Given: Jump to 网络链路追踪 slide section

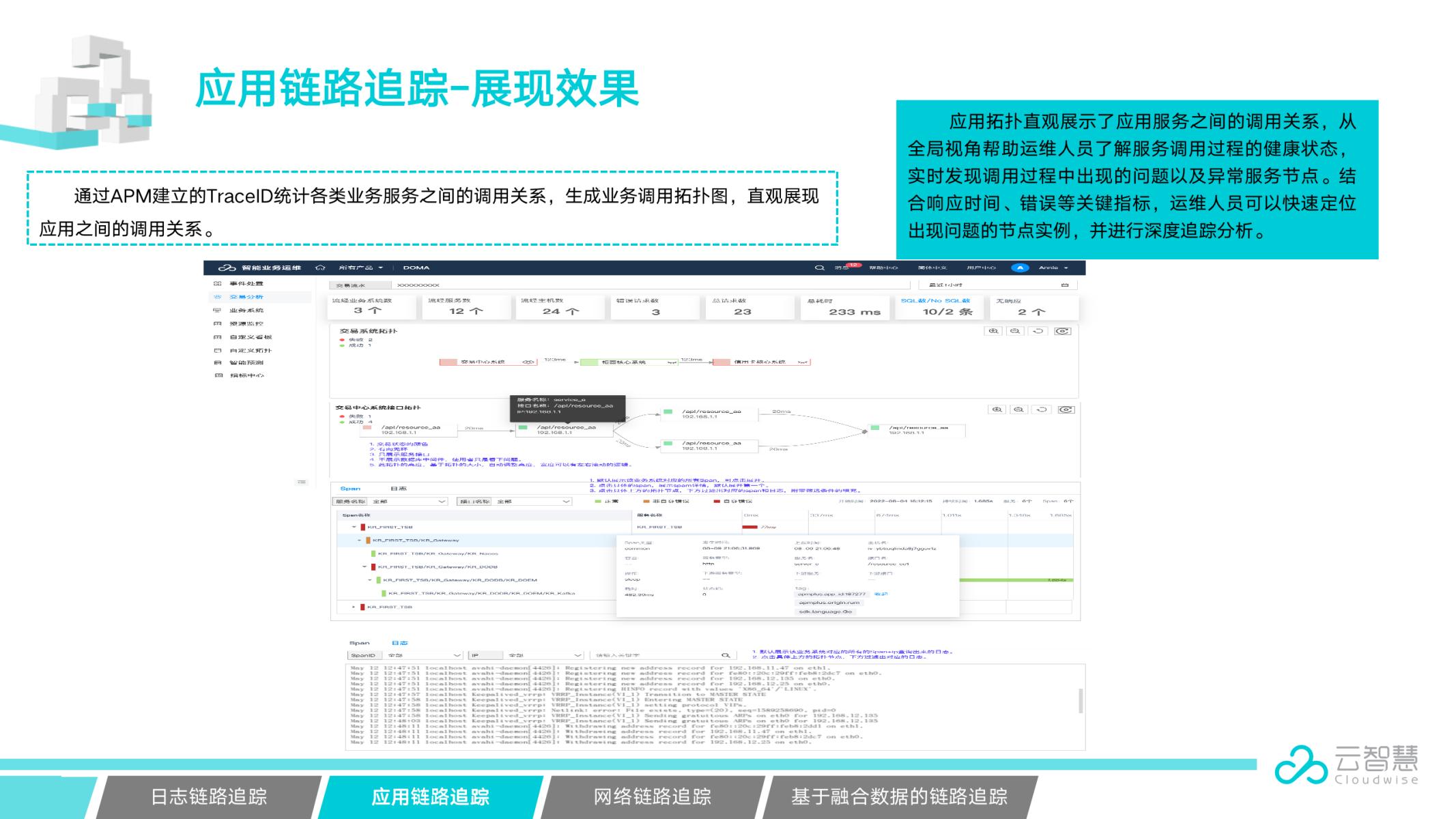Looking at the screenshot, I should click(653, 796).
